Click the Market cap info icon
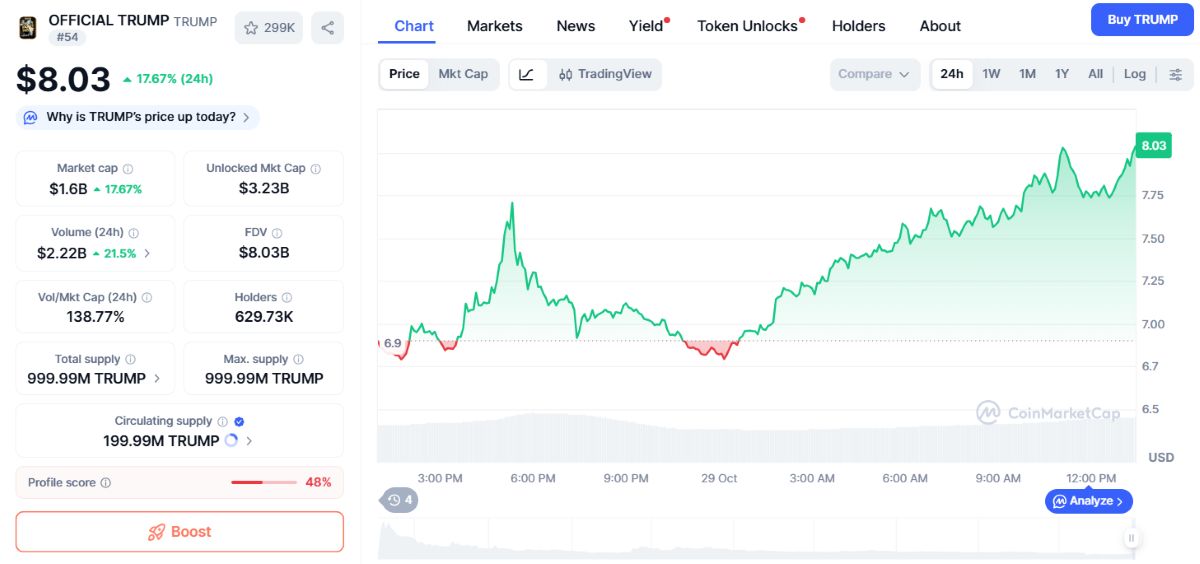This screenshot has width=1200, height=564. (x=128, y=169)
